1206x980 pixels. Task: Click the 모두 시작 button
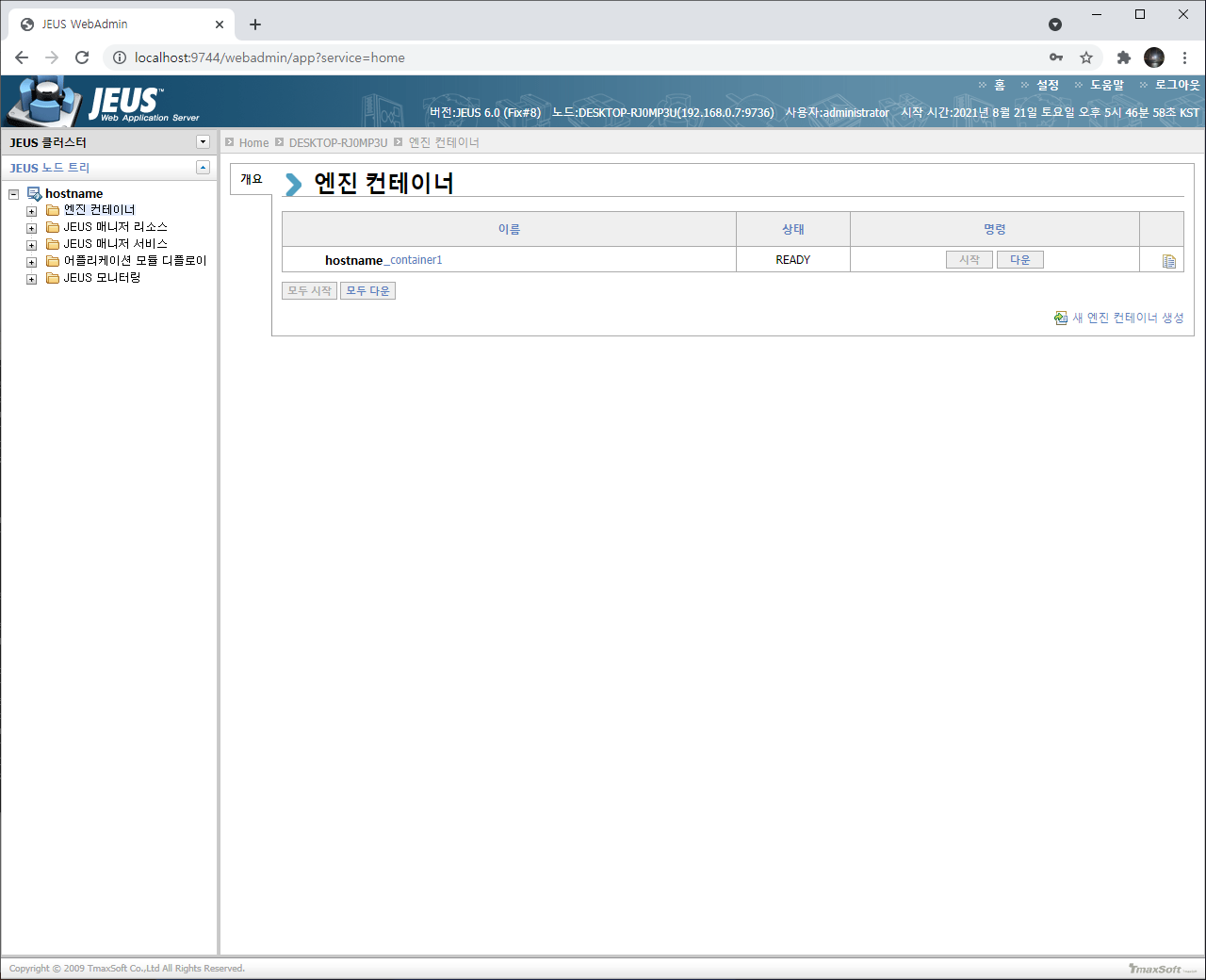click(x=309, y=290)
